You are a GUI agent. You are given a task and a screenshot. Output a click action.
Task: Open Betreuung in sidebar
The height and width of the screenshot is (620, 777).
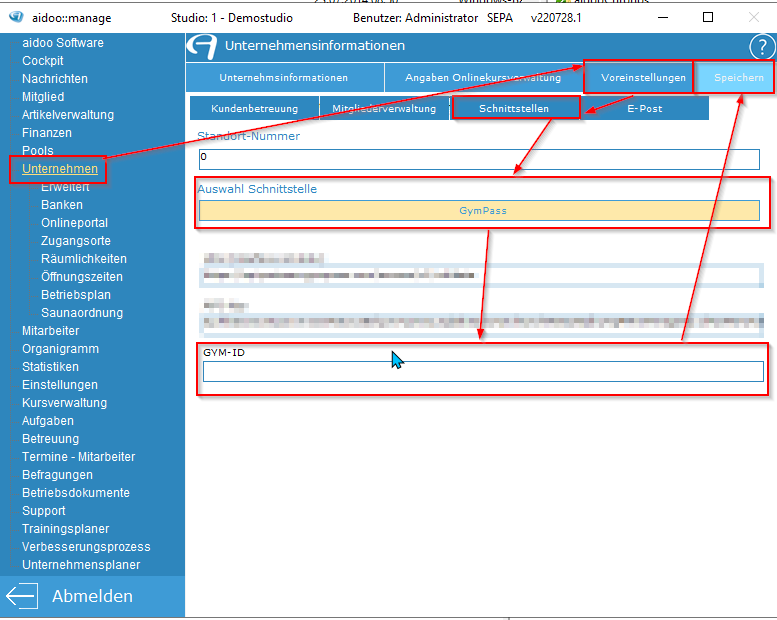[x=50, y=439]
